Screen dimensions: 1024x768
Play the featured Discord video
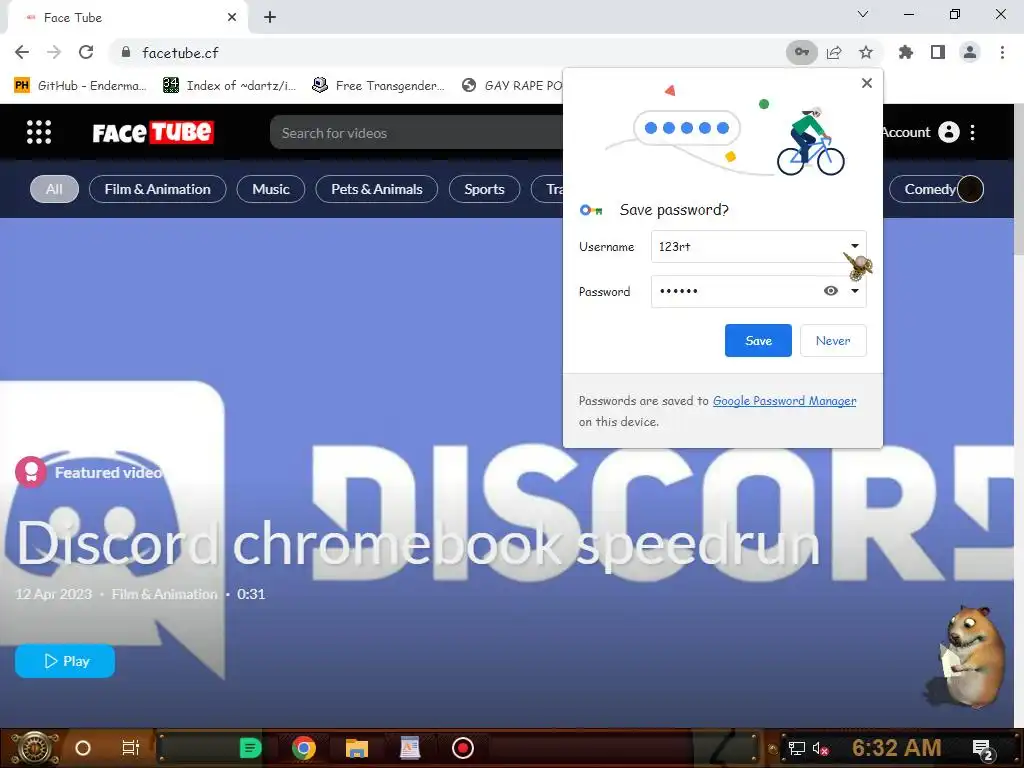click(x=65, y=661)
